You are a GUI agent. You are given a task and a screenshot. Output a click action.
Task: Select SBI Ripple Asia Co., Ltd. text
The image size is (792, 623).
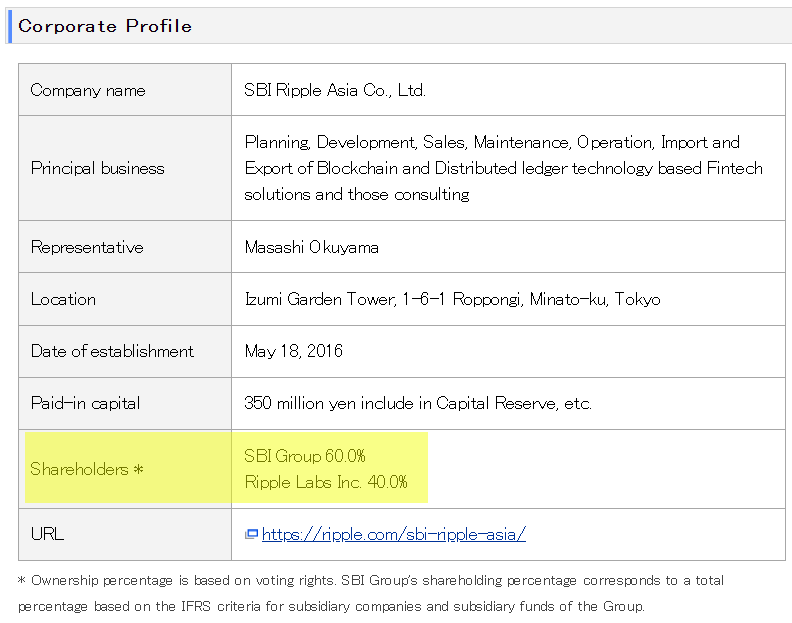[x=335, y=90]
